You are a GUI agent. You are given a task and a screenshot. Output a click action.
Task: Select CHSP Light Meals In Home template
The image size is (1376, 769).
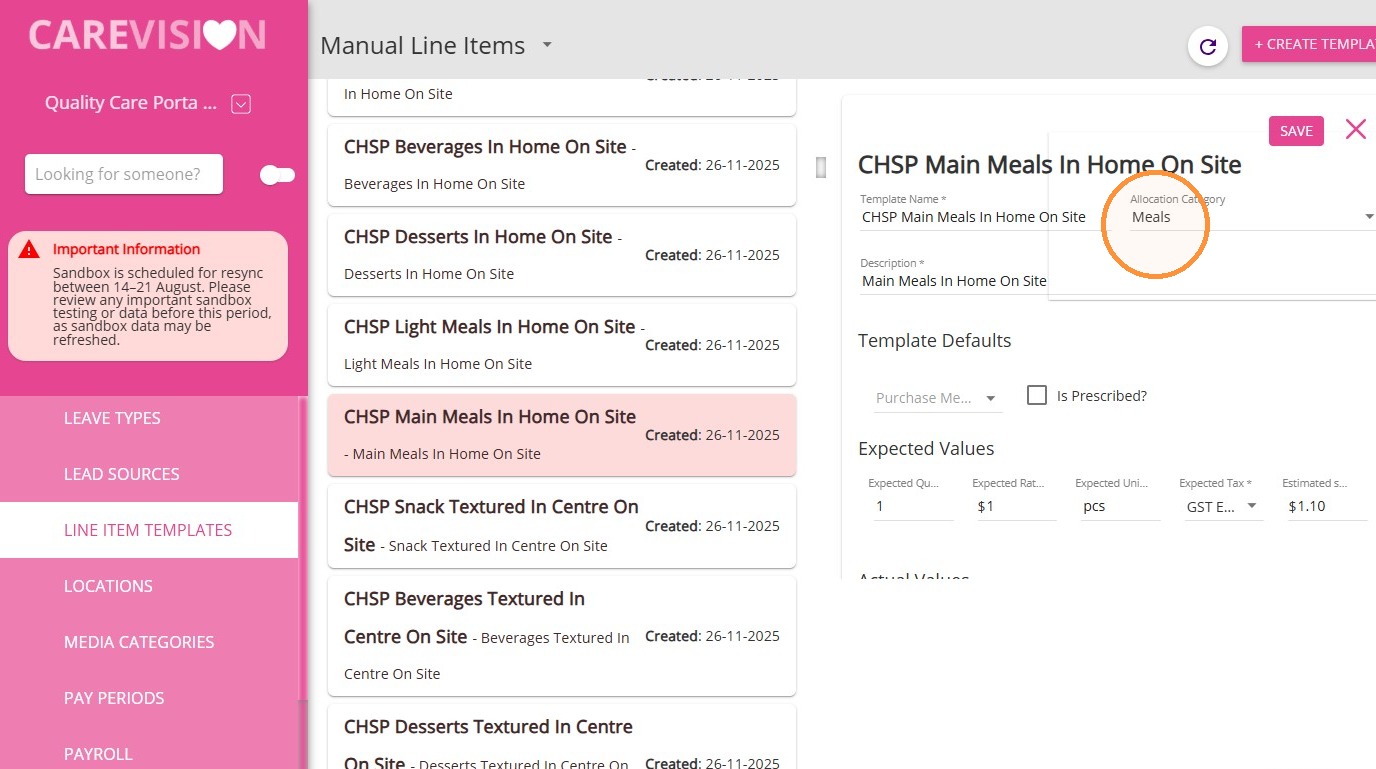562,344
